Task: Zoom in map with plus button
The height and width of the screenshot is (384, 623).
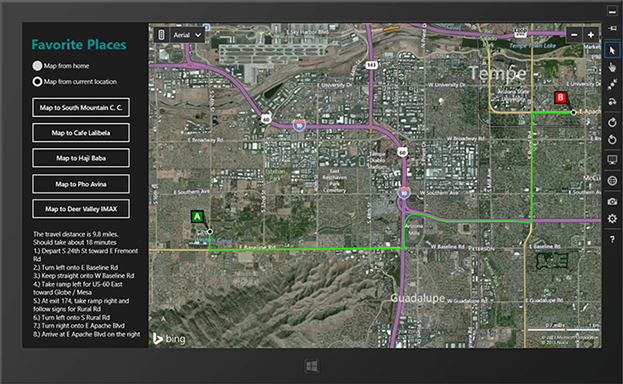Action: (591, 35)
